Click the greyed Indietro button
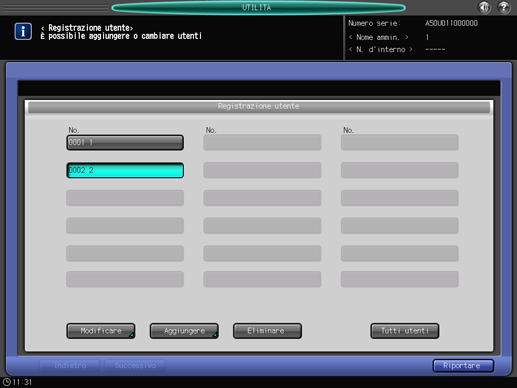 70,366
